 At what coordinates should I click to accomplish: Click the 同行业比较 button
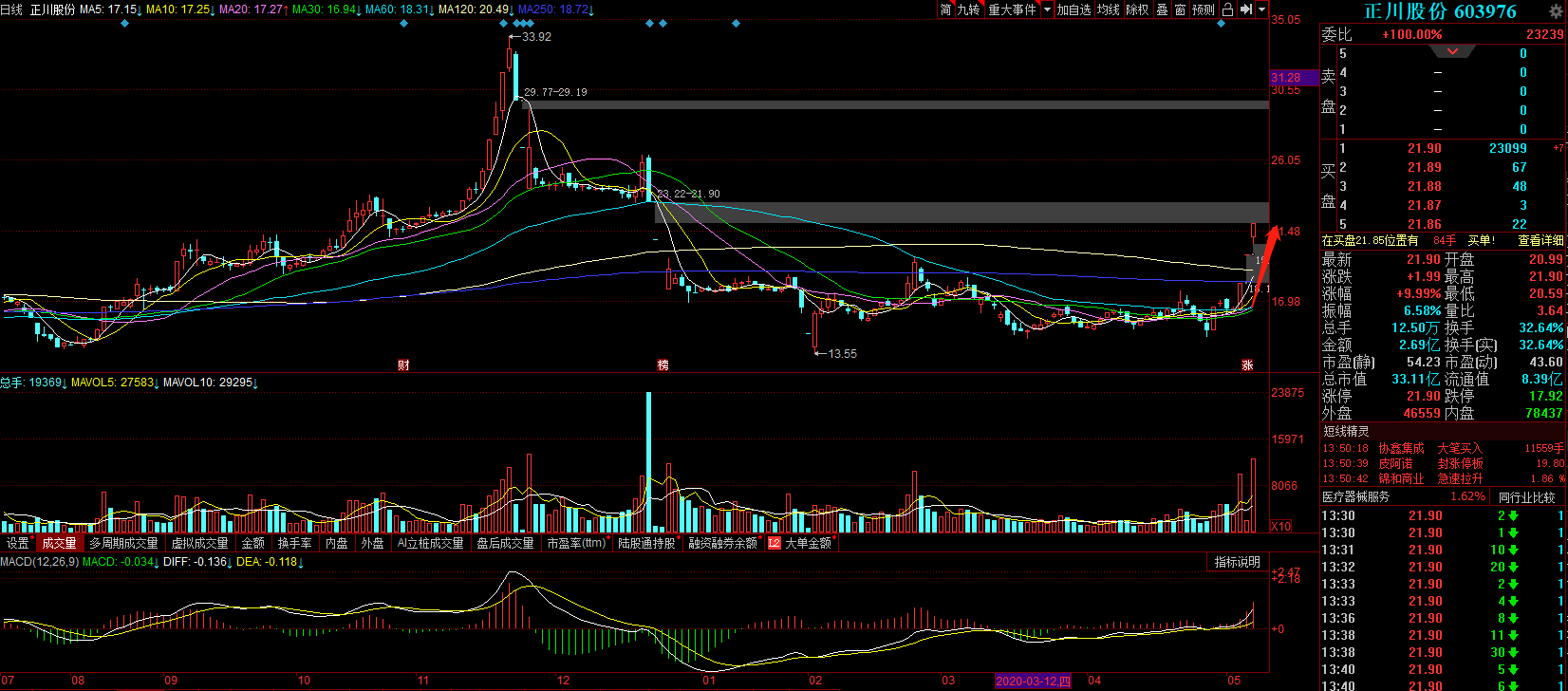point(1526,497)
